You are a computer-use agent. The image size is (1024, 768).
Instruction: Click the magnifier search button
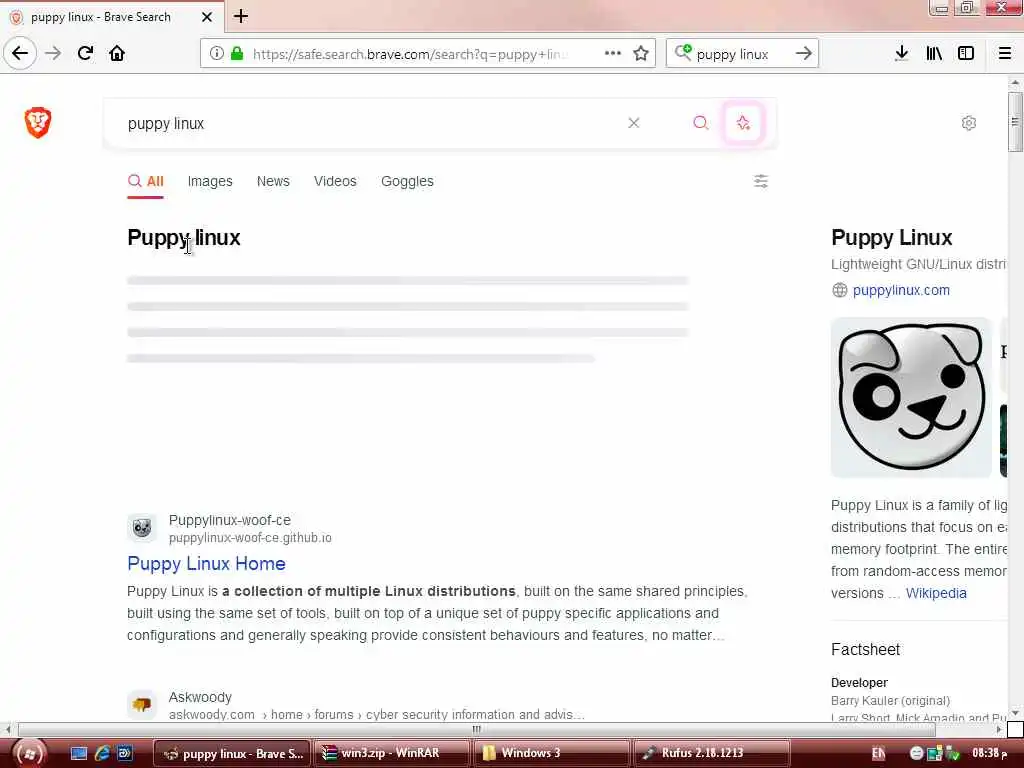coord(700,123)
